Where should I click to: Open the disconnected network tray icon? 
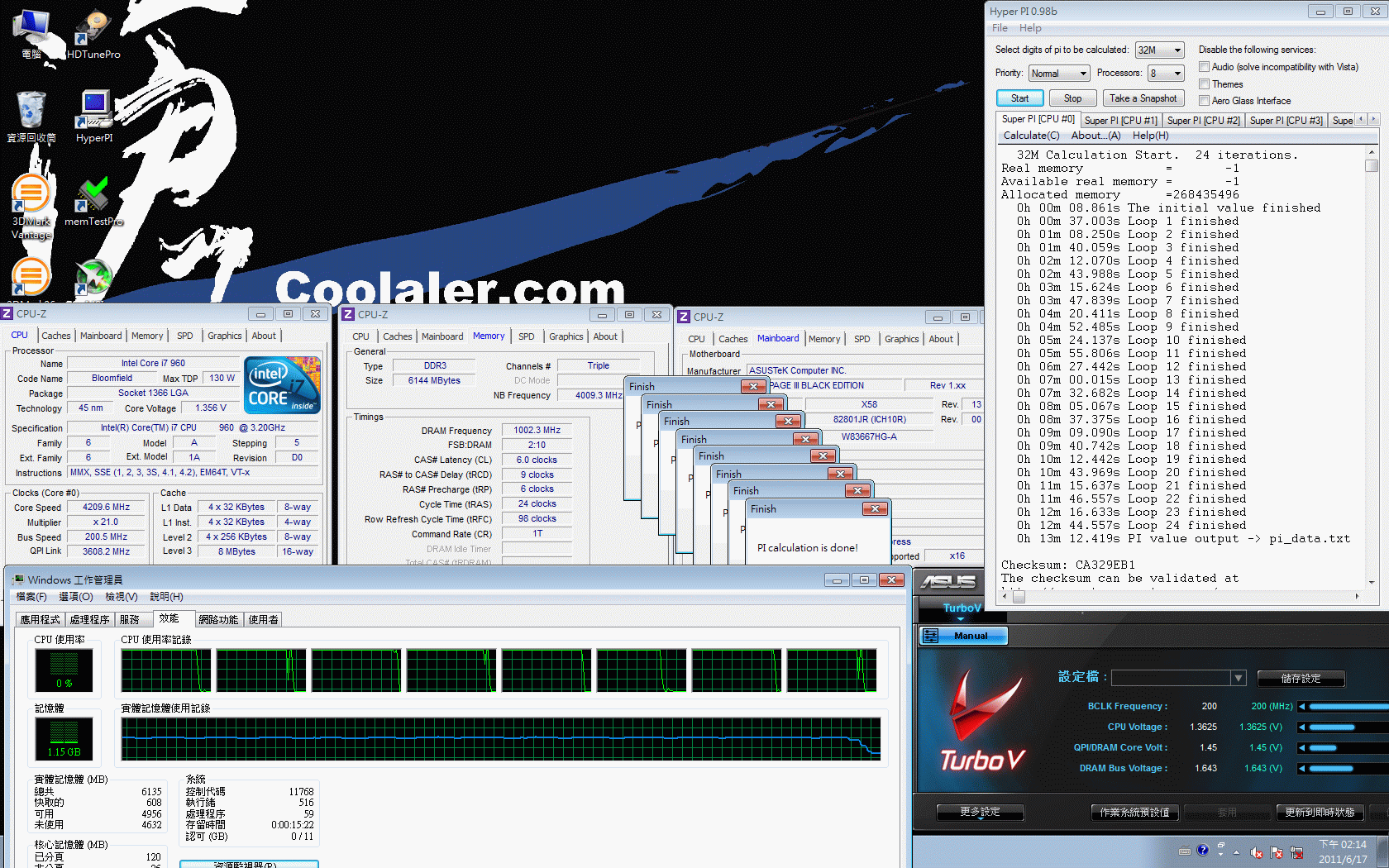point(1296,852)
